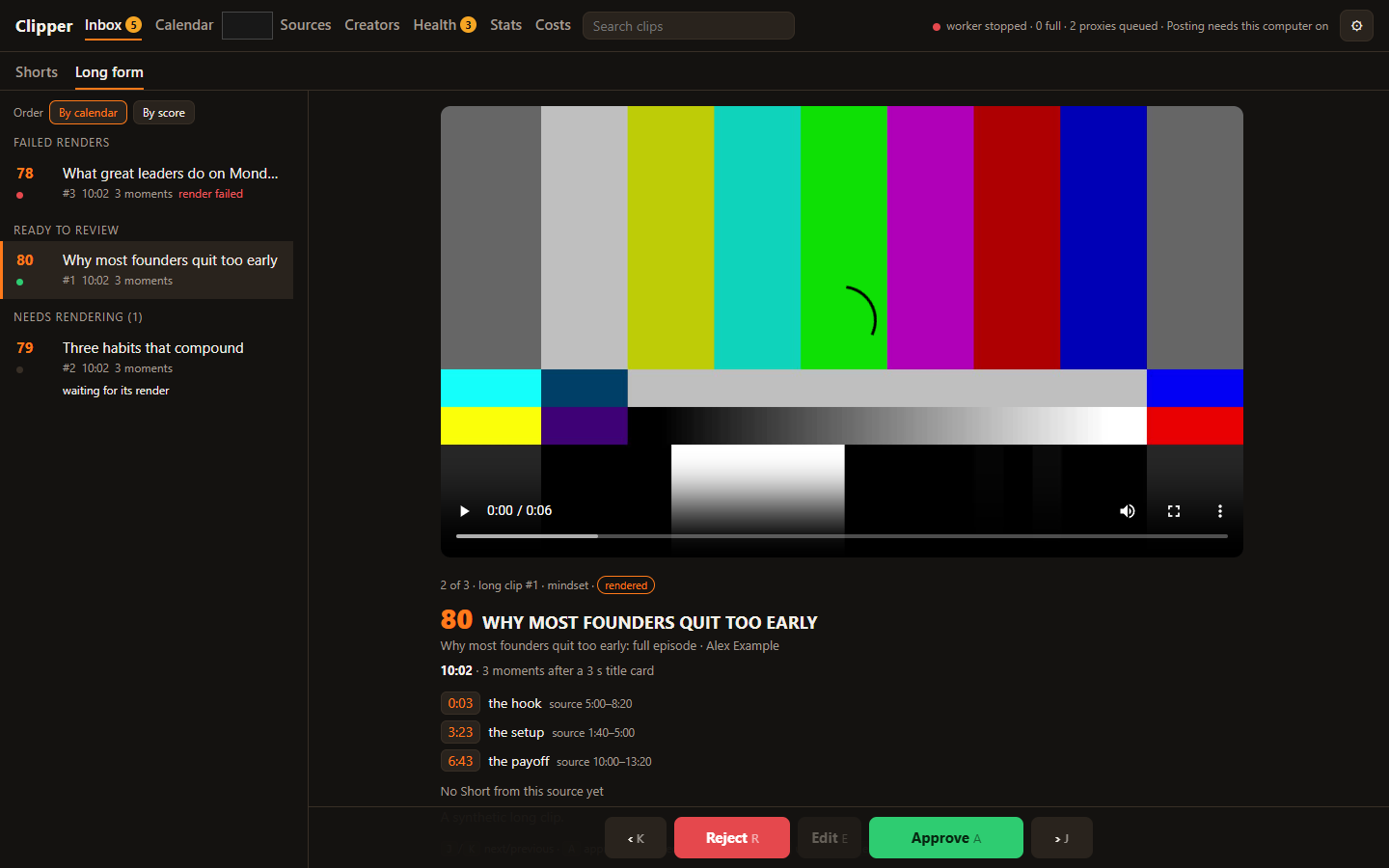Select 'What great leaders do on Mond...' clip
The image size is (1389, 868).
click(x=147, y=182)
